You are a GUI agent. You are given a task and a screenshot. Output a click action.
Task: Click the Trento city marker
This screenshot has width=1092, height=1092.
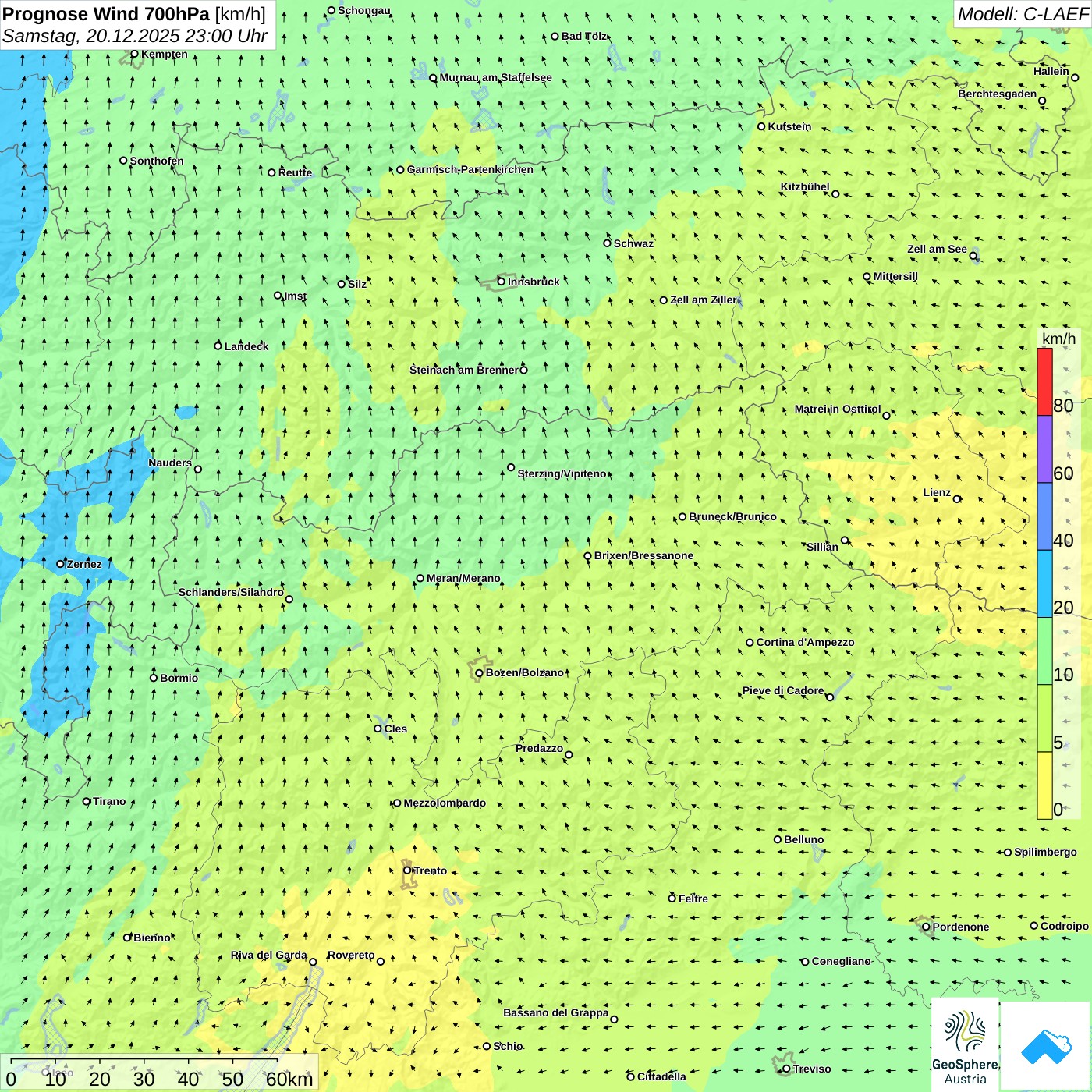pos(407,870)
